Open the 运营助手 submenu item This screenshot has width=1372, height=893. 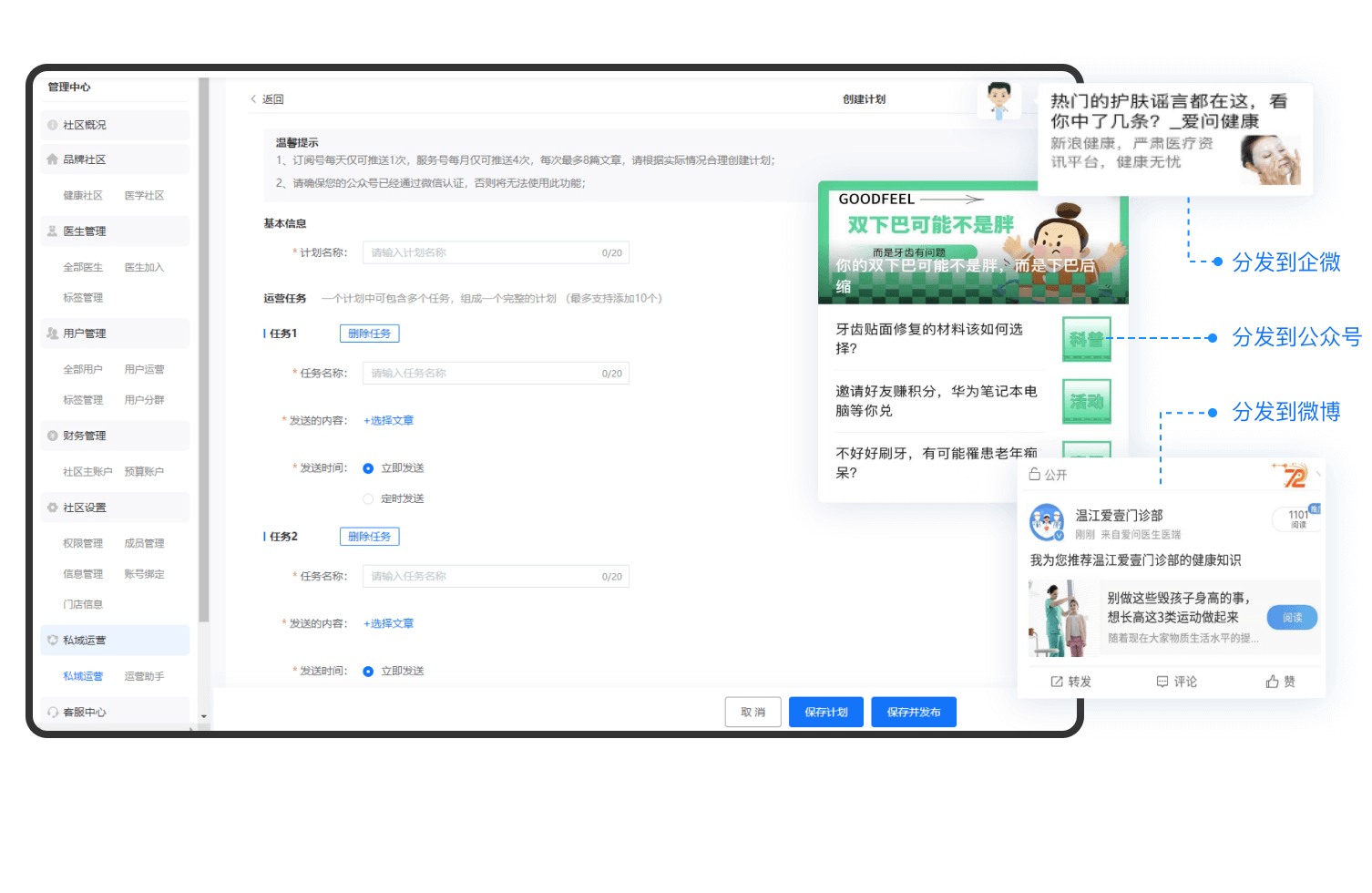pos(144,676)
